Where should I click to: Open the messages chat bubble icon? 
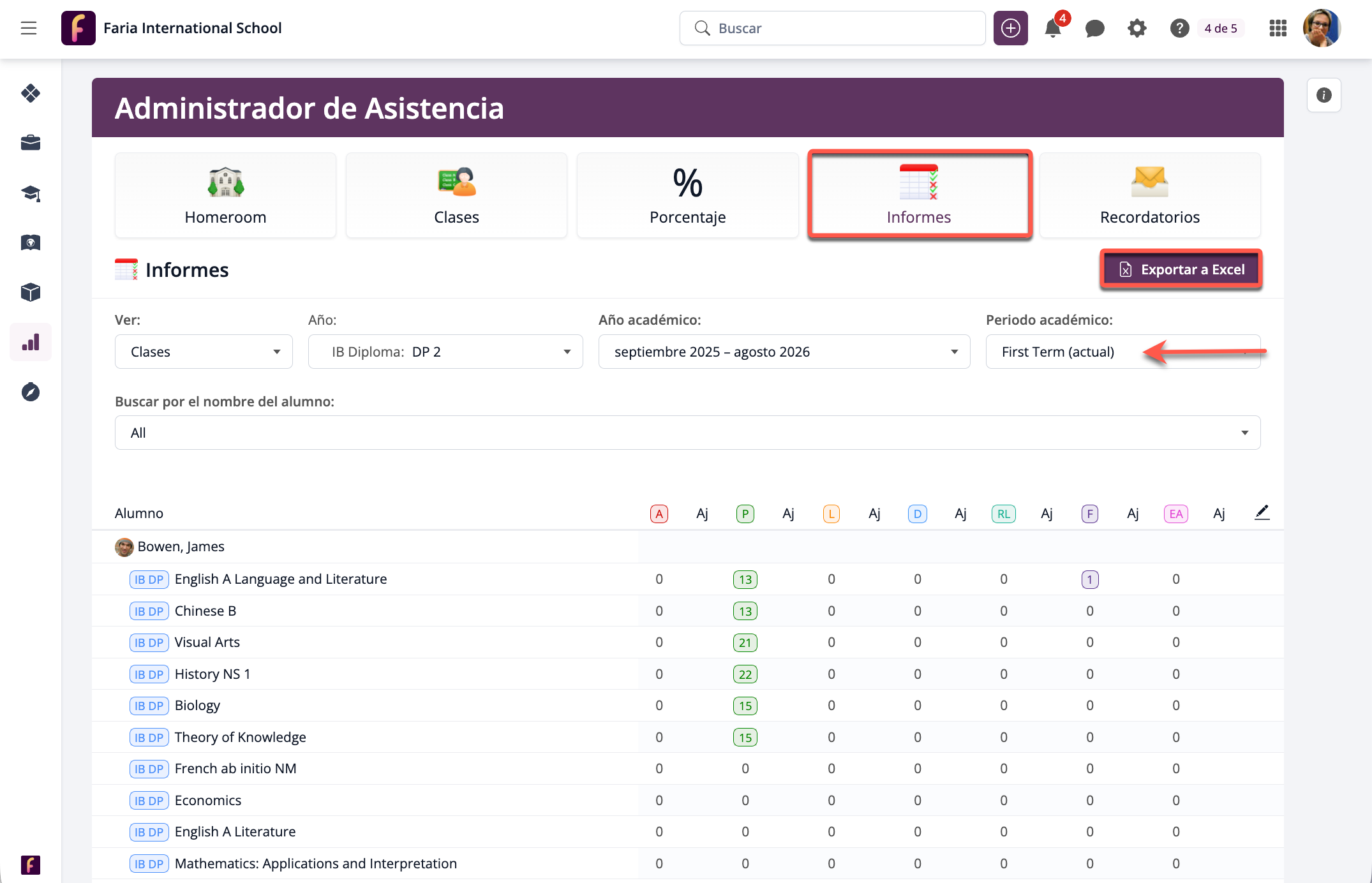pyautogui.click(x=1094, y=28)
